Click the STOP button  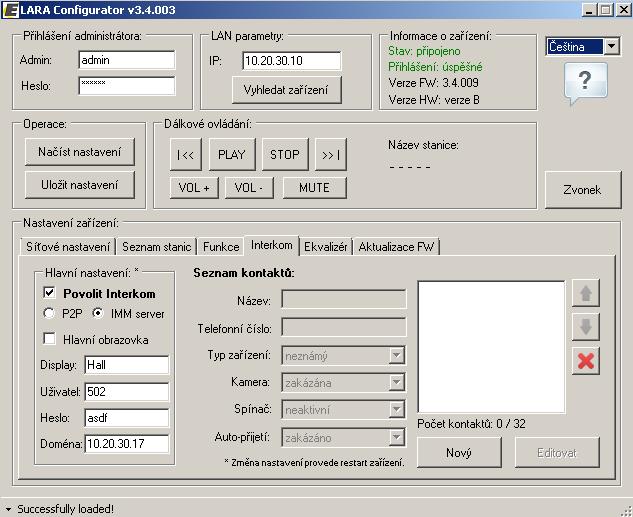click(x=285, y=155)
